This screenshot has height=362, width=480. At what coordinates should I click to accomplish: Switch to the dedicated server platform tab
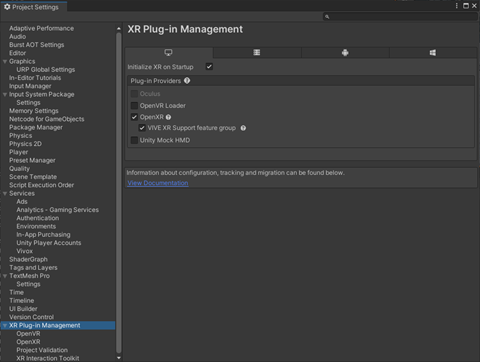click(257, 53)
